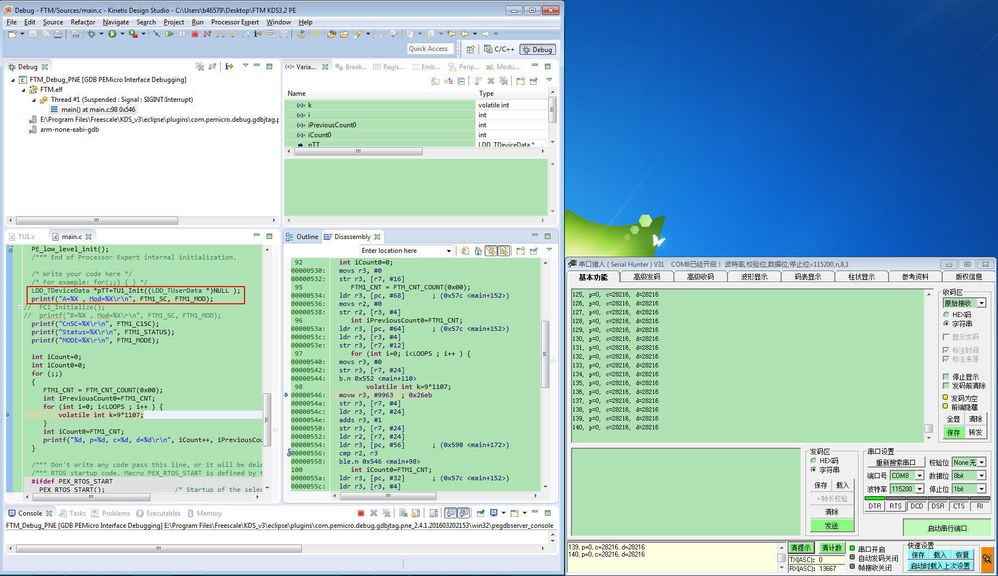998x576 pixels.
Task: Click 转发 button in receive area
Action: (975, 432)
